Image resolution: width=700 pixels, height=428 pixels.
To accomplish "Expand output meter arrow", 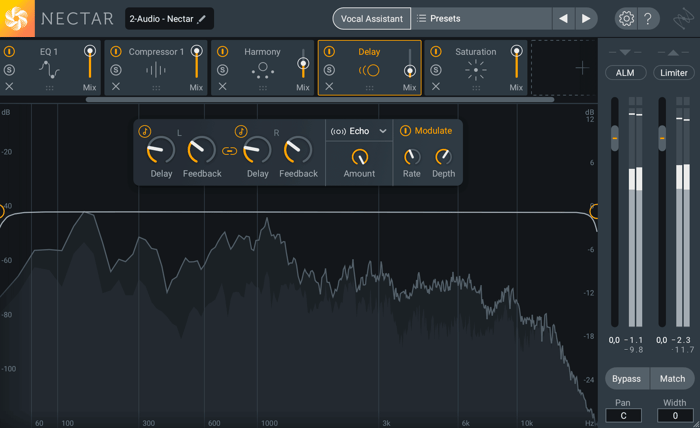I will click(673, 53).
